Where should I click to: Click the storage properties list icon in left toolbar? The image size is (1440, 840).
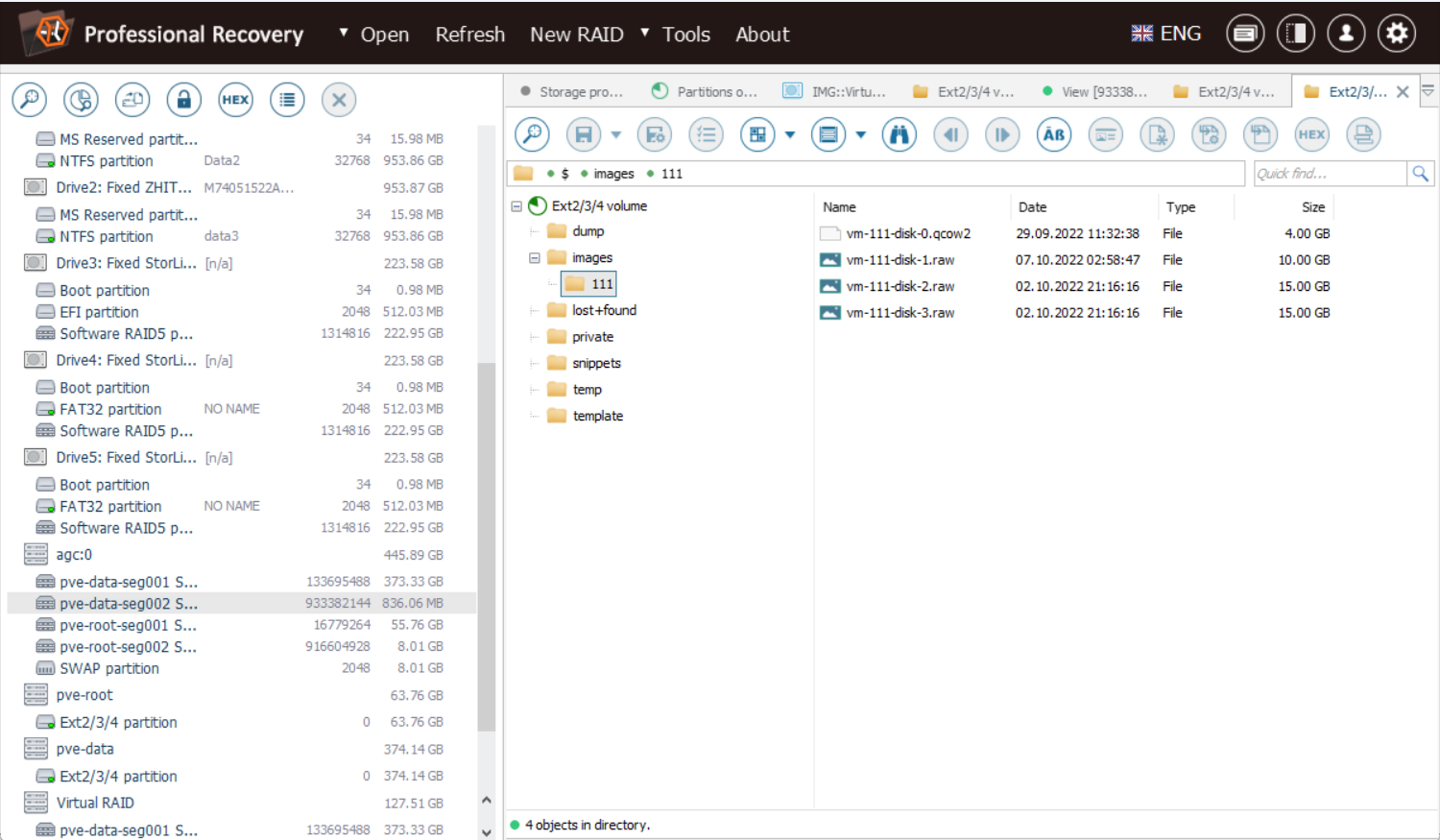pyautogui.click(x=287, y=100)
